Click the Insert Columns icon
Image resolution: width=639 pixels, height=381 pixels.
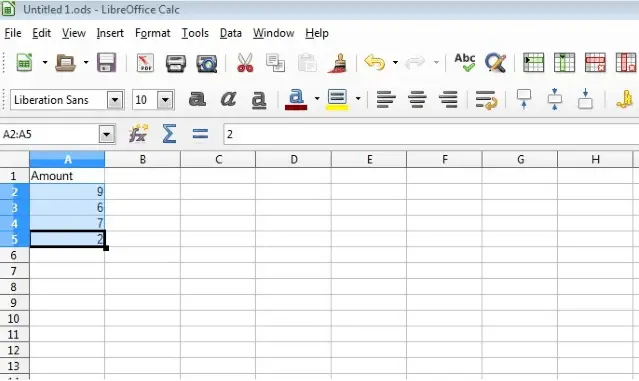[x=564, y=63]
